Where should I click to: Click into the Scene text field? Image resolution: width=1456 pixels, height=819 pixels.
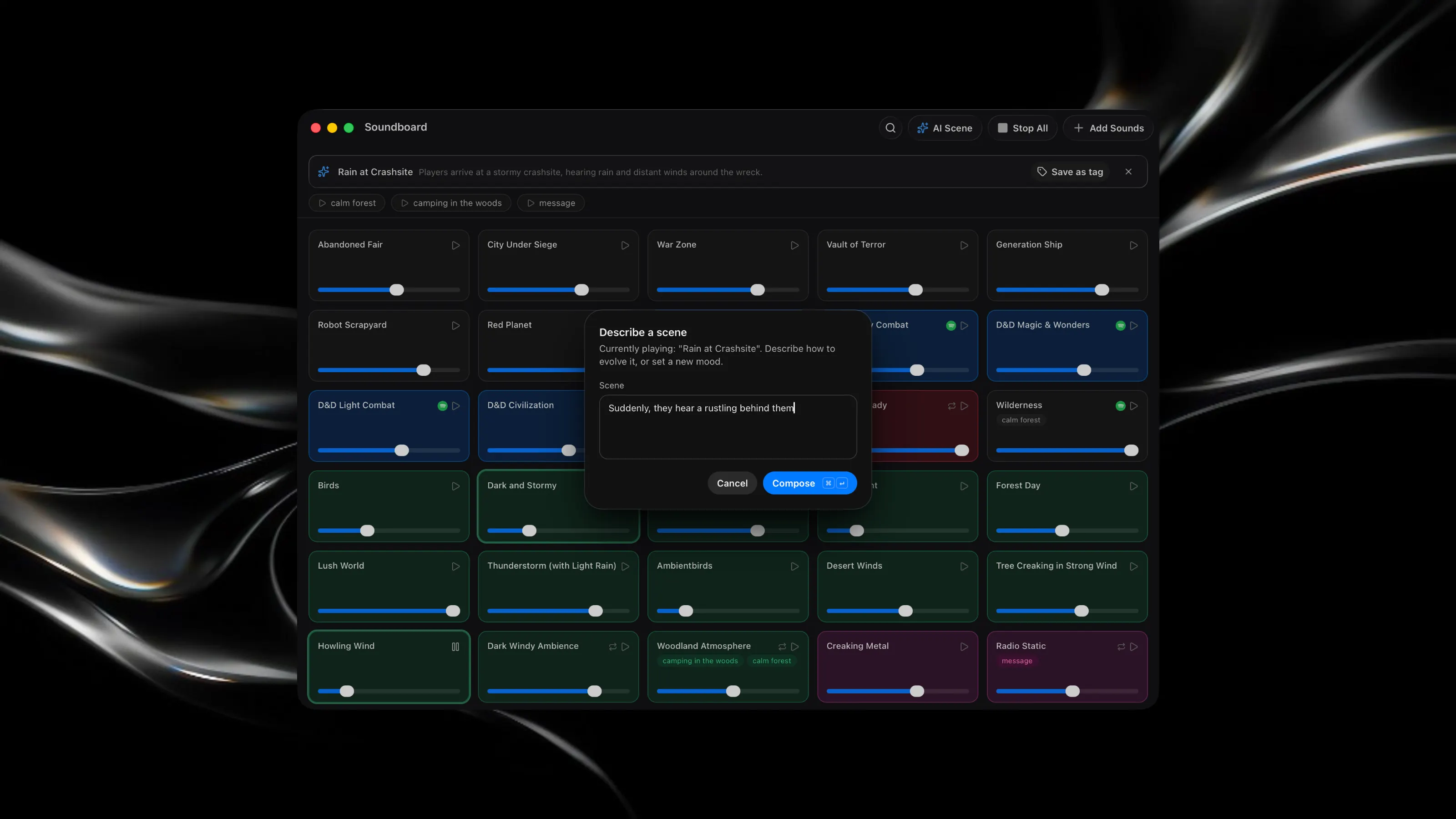point(728,427)
